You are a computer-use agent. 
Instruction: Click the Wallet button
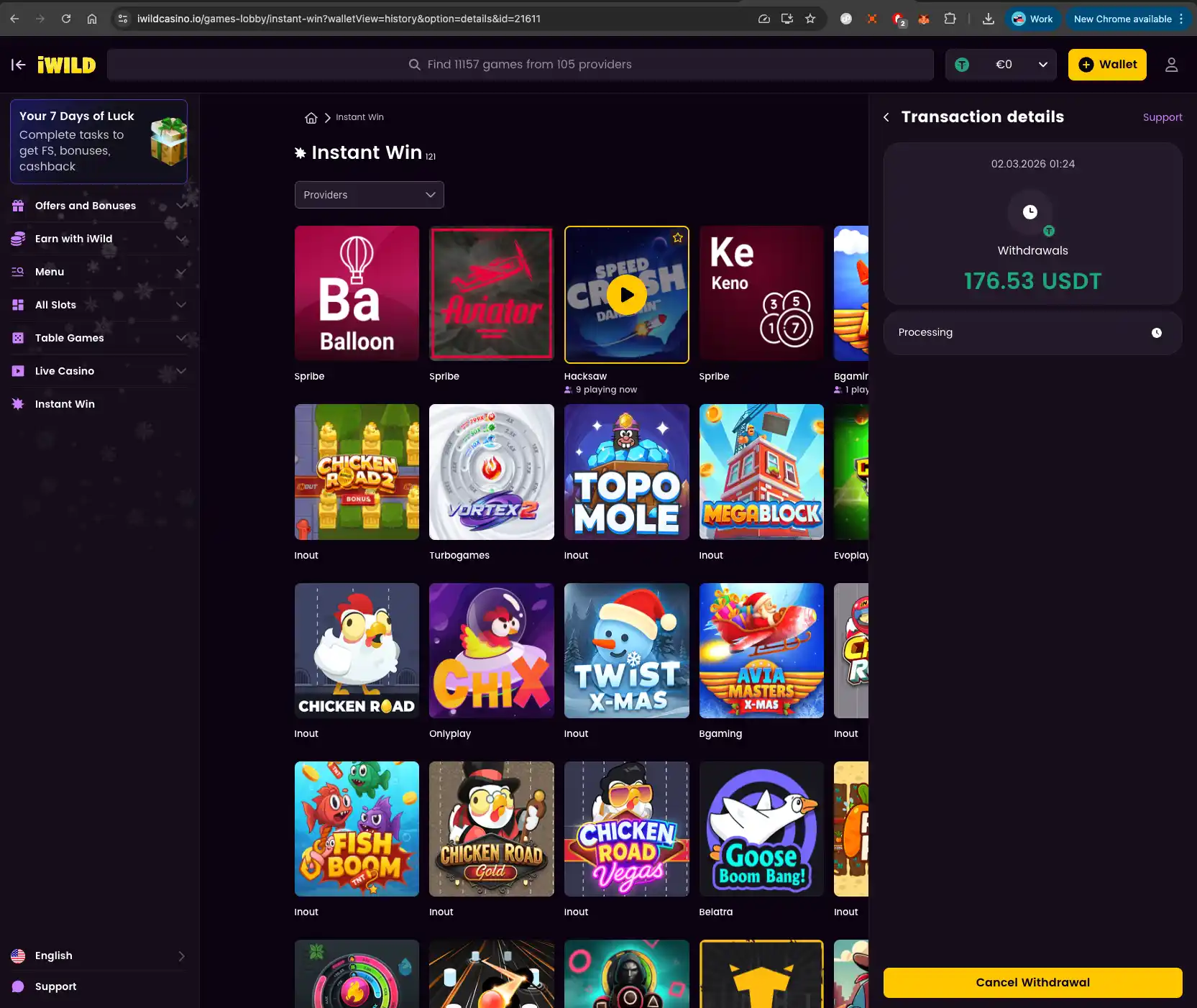tap(1107, 65)
